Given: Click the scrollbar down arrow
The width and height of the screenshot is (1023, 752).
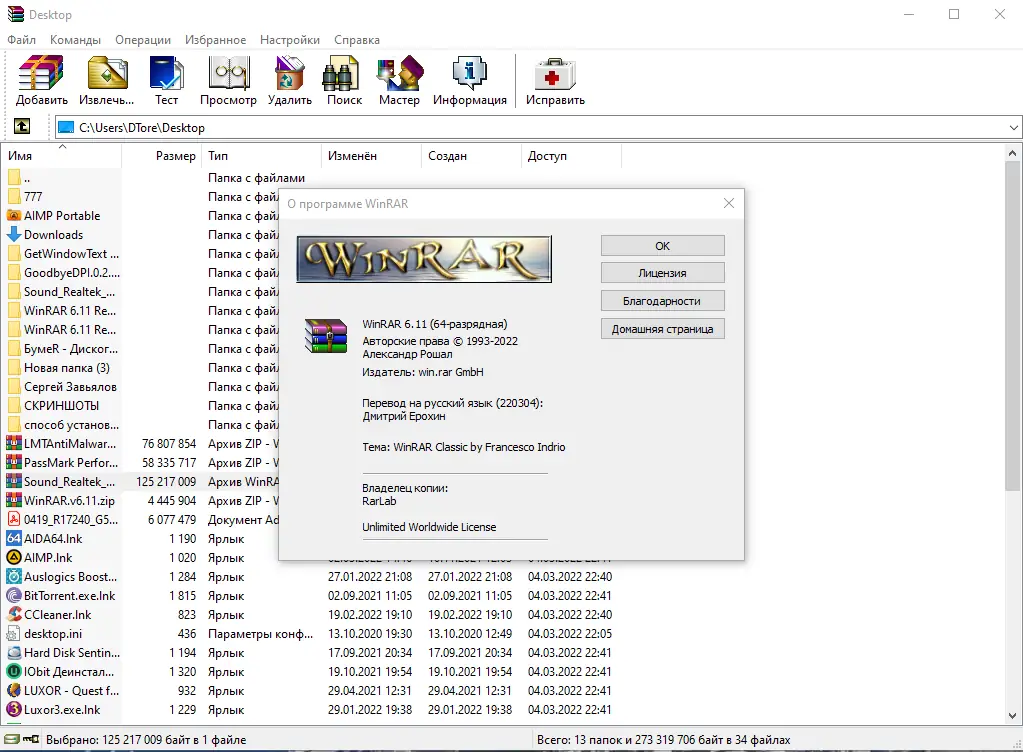Looking at the screenshot, I should (x=1012, y=715).
